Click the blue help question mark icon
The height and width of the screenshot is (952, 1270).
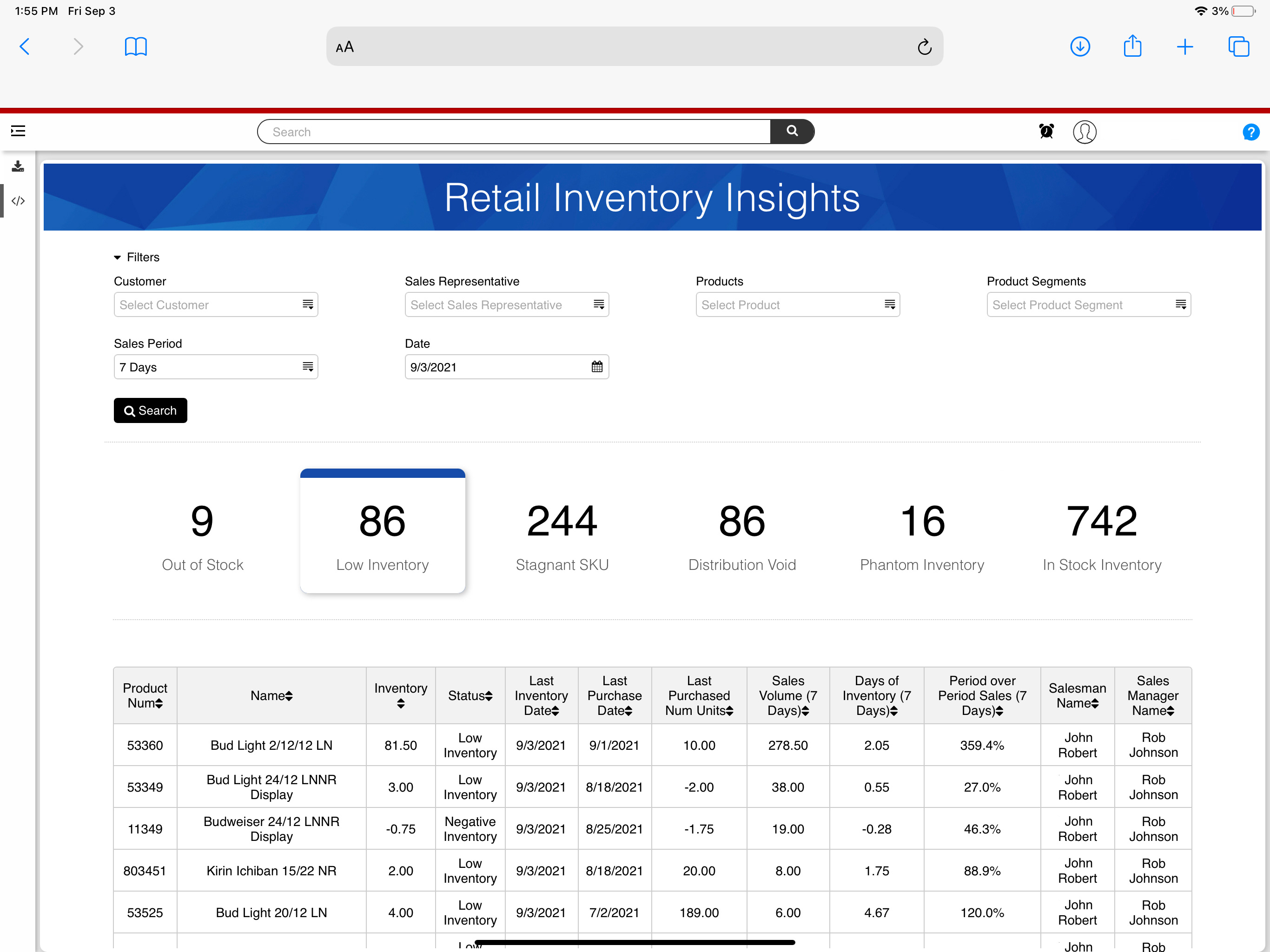click(1250, 132)
